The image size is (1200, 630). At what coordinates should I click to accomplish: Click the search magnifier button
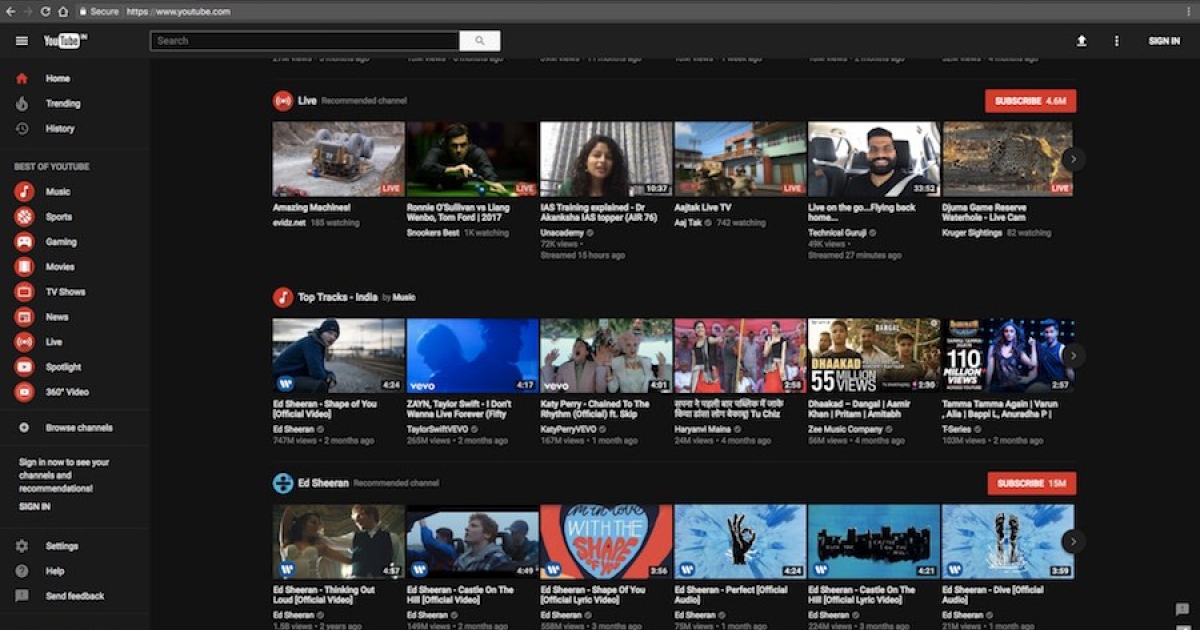[x=480, y=41]
